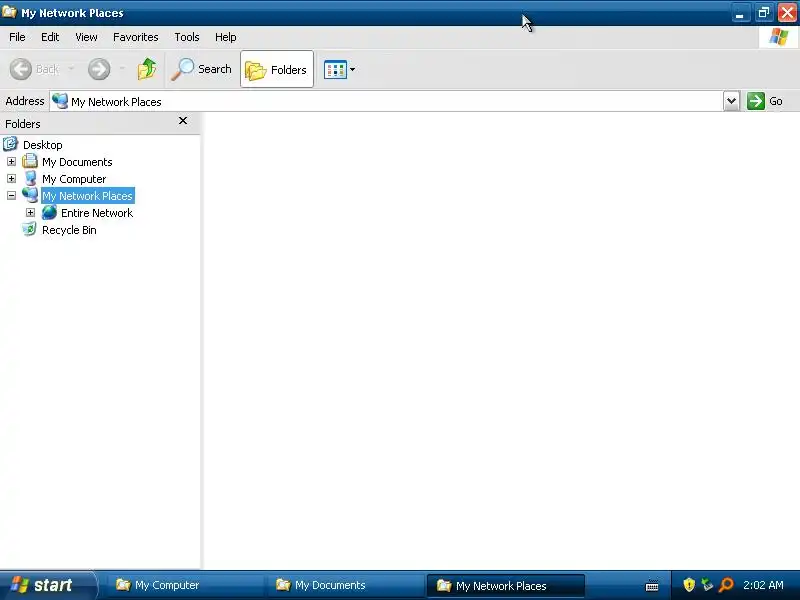Open the Start menu
Viewport: 800px width, 600px height.
tap(47, 585)
